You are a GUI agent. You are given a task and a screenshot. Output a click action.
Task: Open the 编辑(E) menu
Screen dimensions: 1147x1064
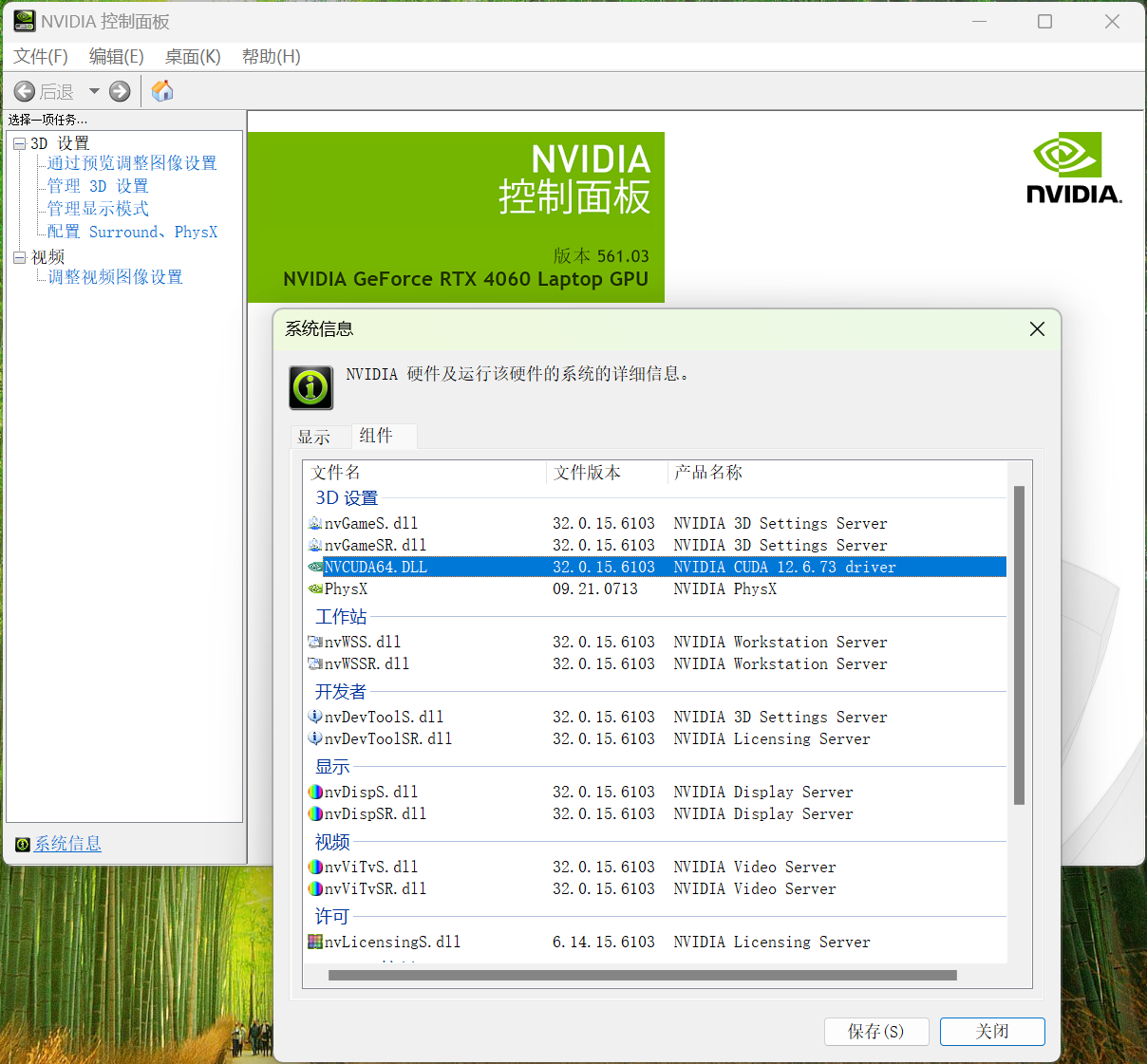(117, 57)
